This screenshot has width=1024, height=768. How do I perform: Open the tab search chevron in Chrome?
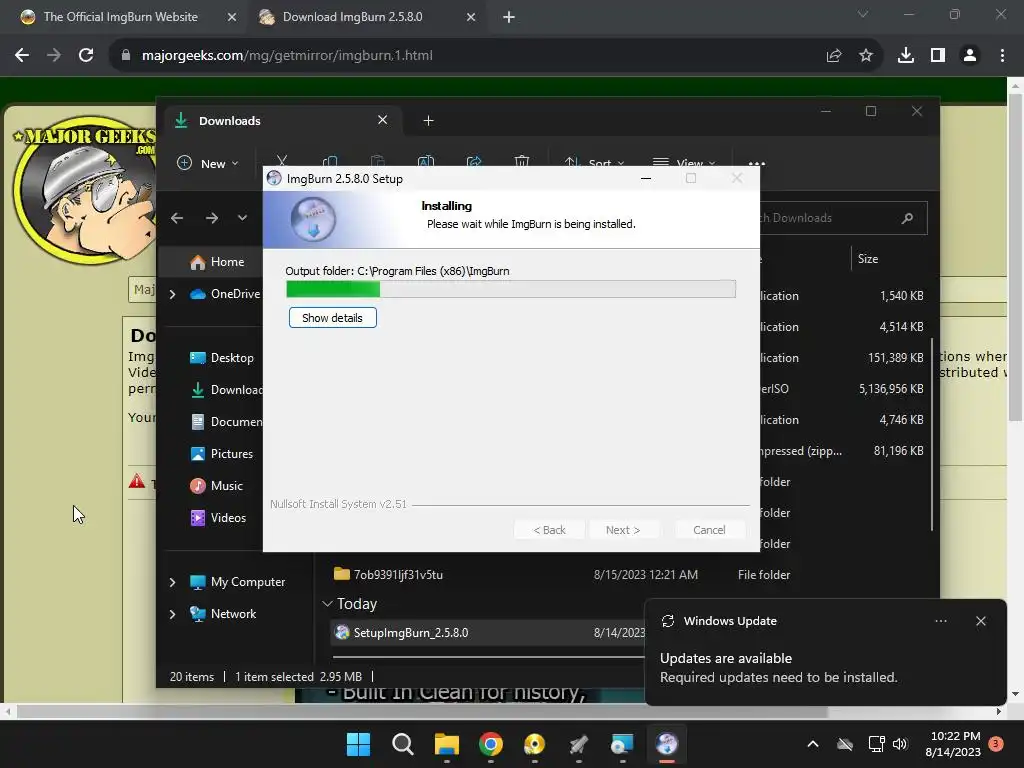pyautogui.click(x=863, y=14)
